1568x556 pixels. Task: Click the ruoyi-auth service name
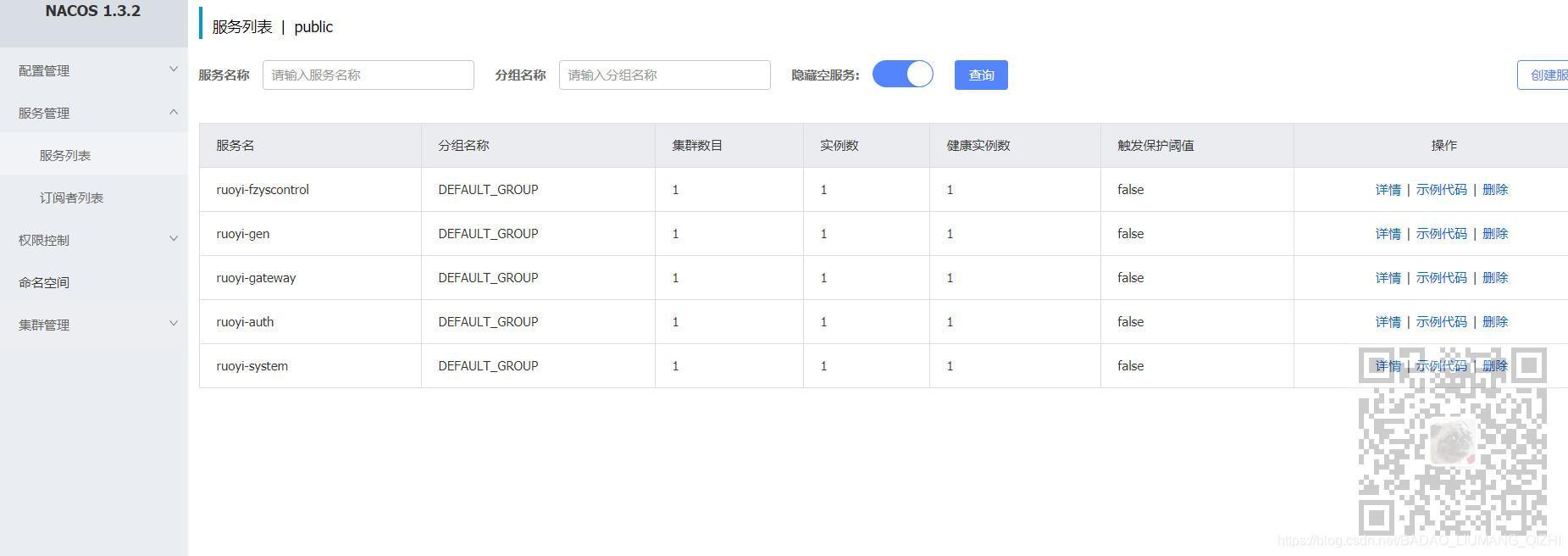(245, 322)
